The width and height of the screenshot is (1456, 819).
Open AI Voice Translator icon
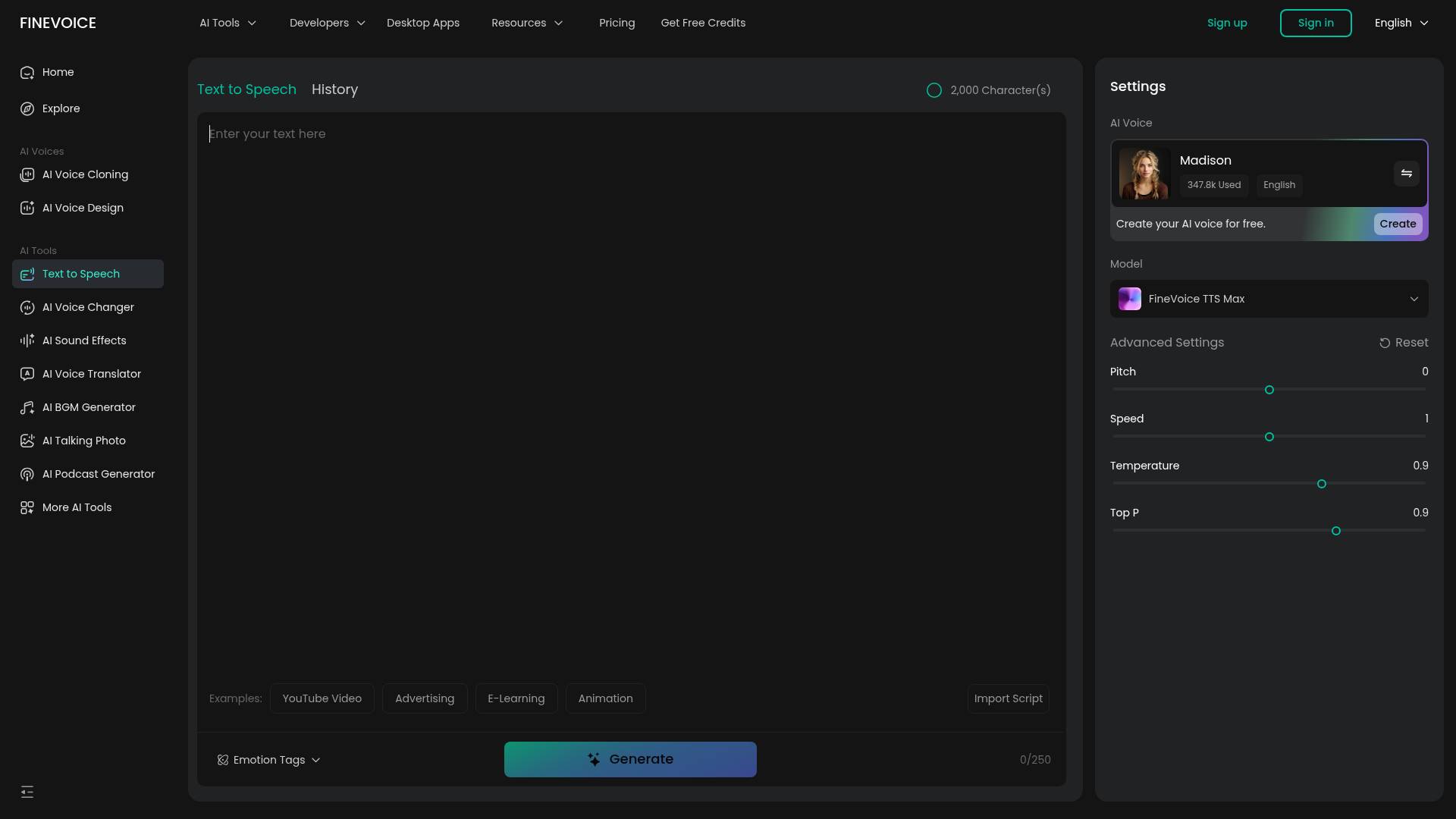[x=27, y=375]
